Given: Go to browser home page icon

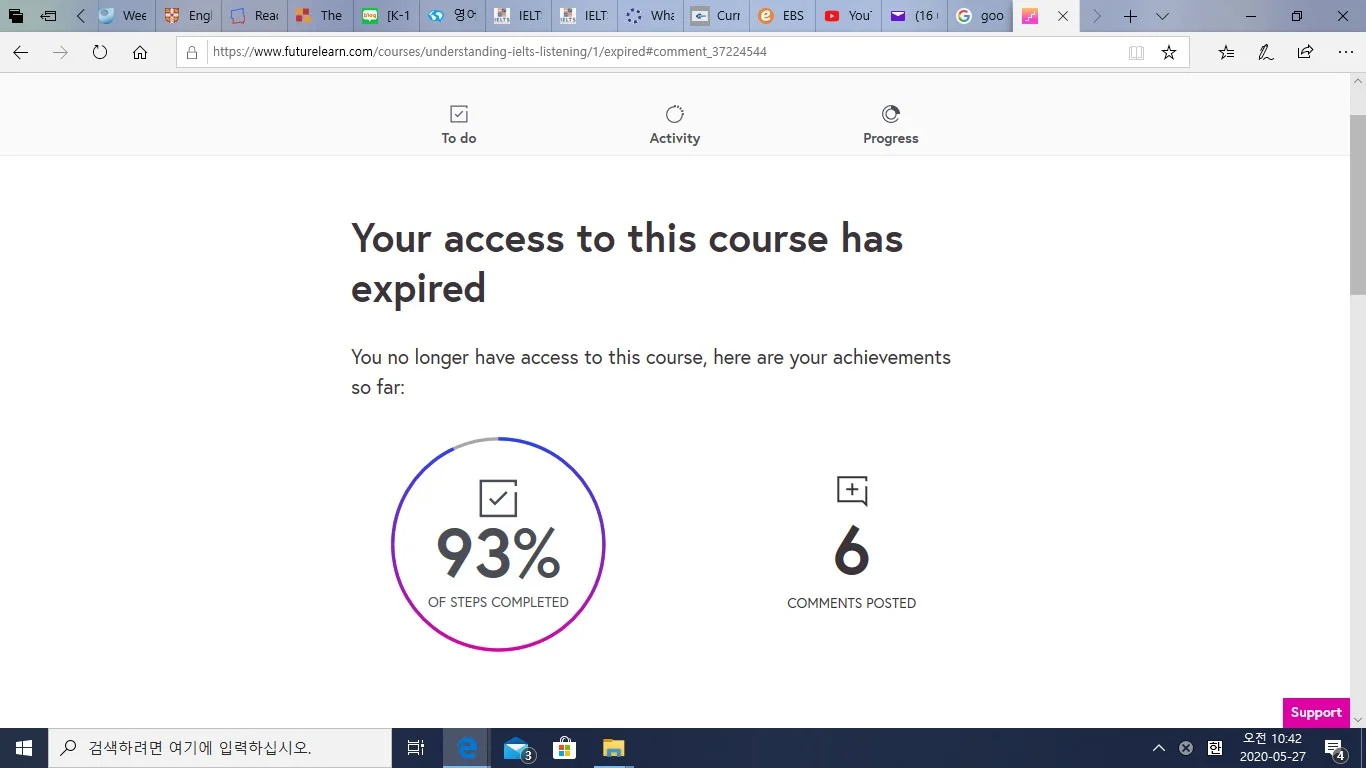Looking at the screenshot, I should pos(140,52).
